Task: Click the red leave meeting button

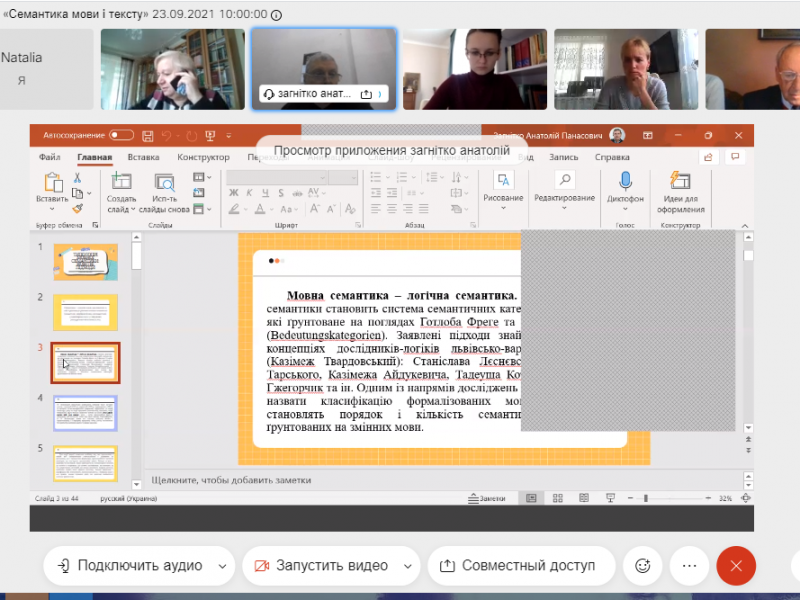Action: (736, 566)
